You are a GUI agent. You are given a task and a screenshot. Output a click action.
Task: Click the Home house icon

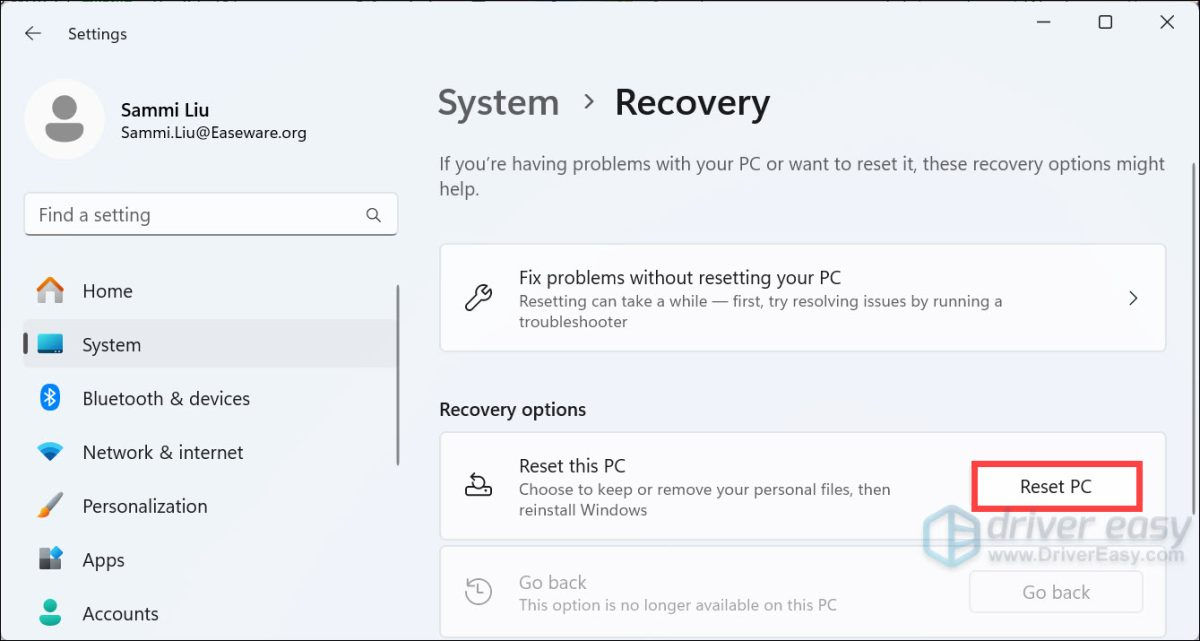pos(50,291)
